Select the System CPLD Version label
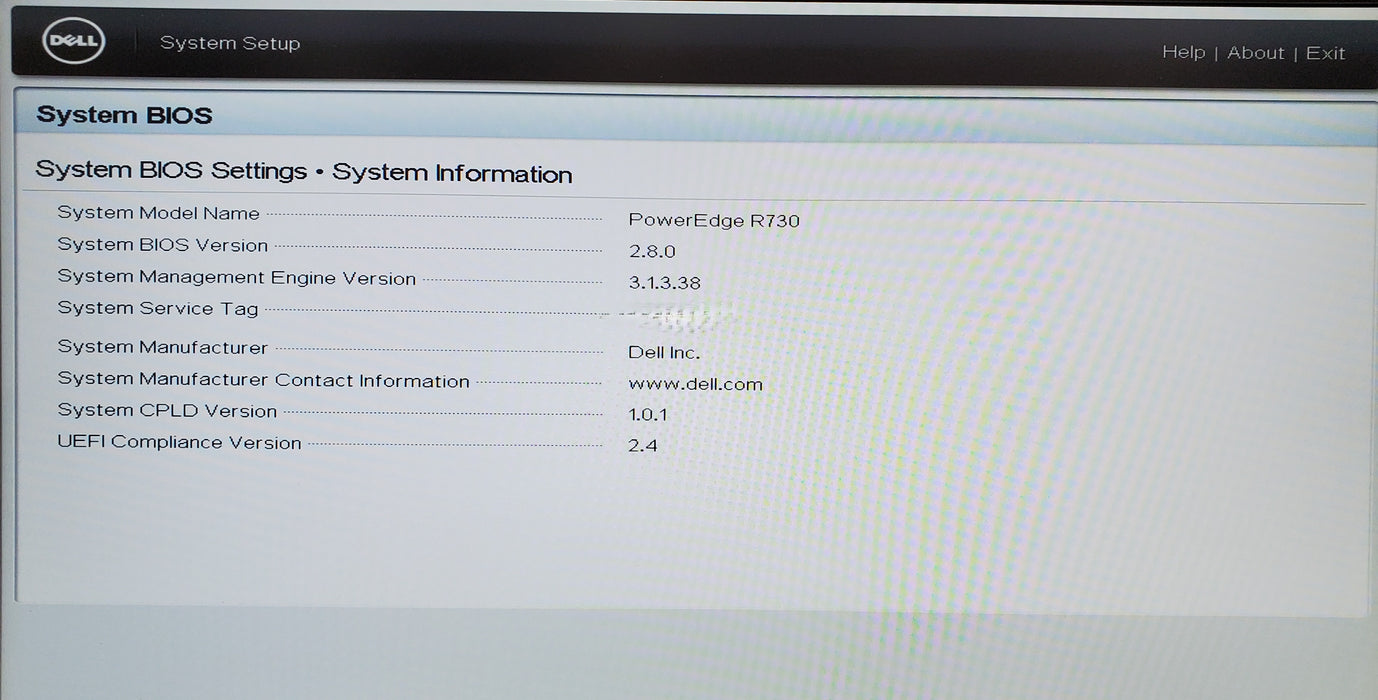This screenshot has height=700, width=1378. 167,411
